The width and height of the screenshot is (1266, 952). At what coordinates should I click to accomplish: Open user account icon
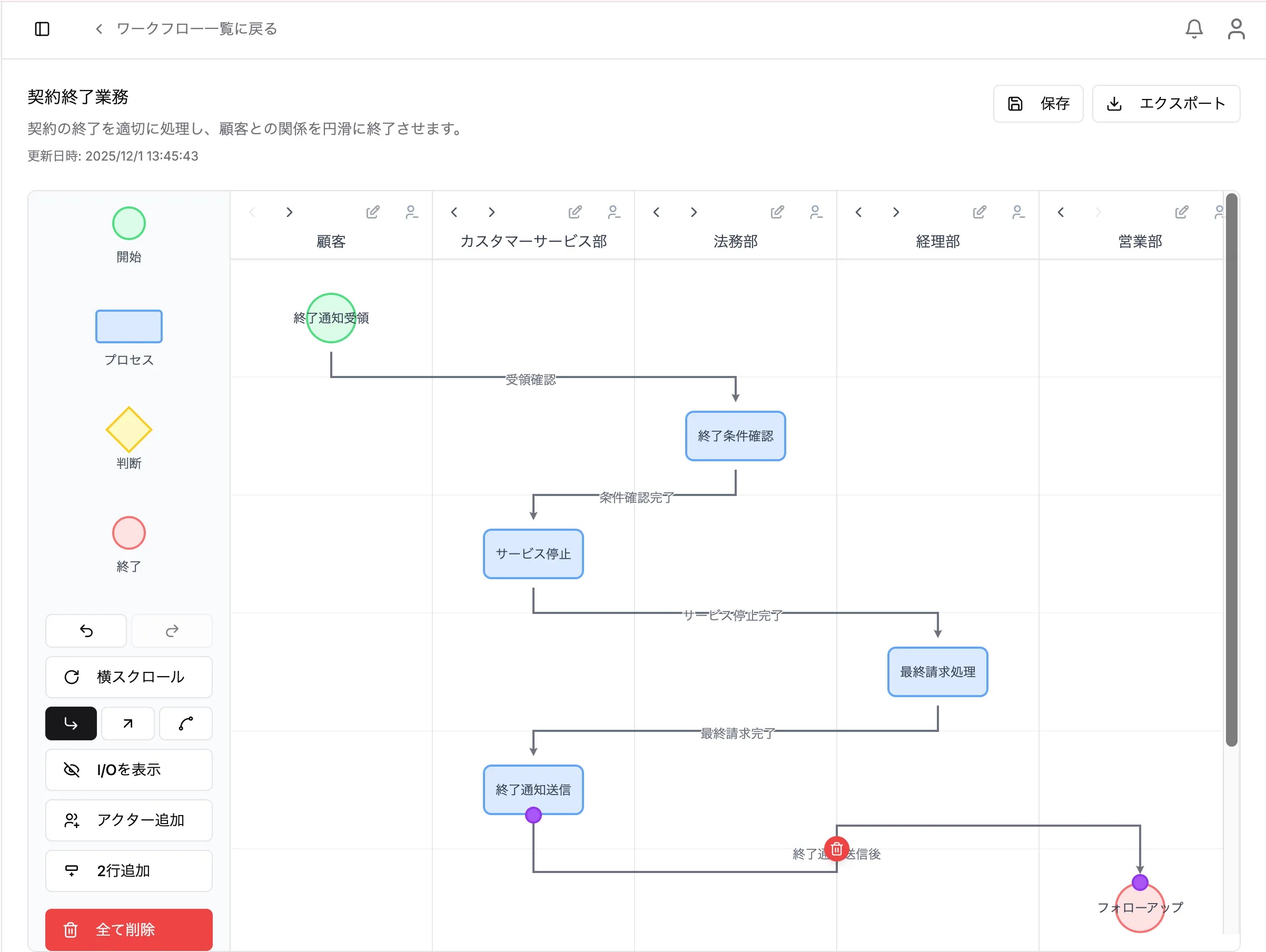coord(1236,28)
